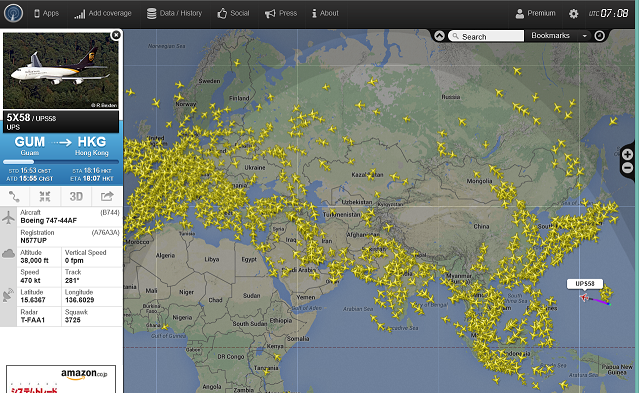Open the 3D view
This screenshot has width=639, height=393.
tap(76, 196)
